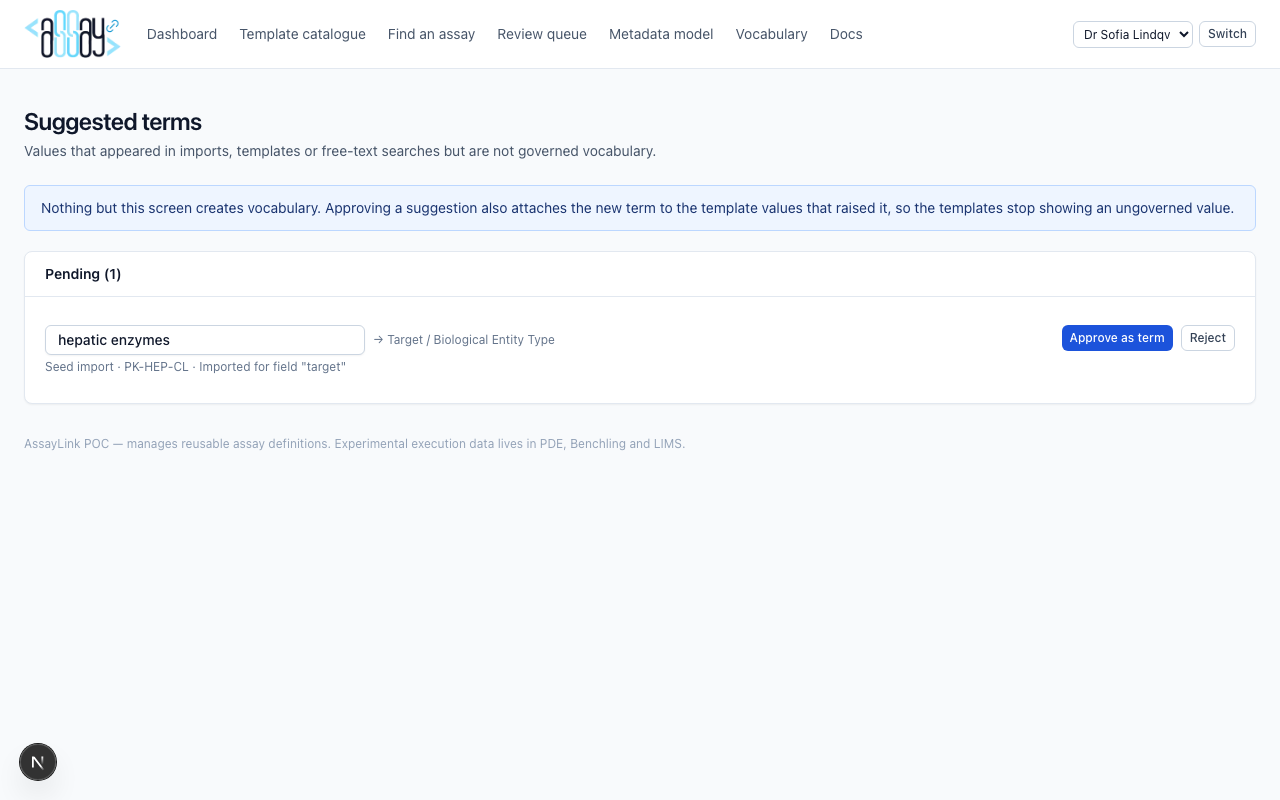Expand the Dr Sofia Lindqv user dropdown

coord(1133,34)
